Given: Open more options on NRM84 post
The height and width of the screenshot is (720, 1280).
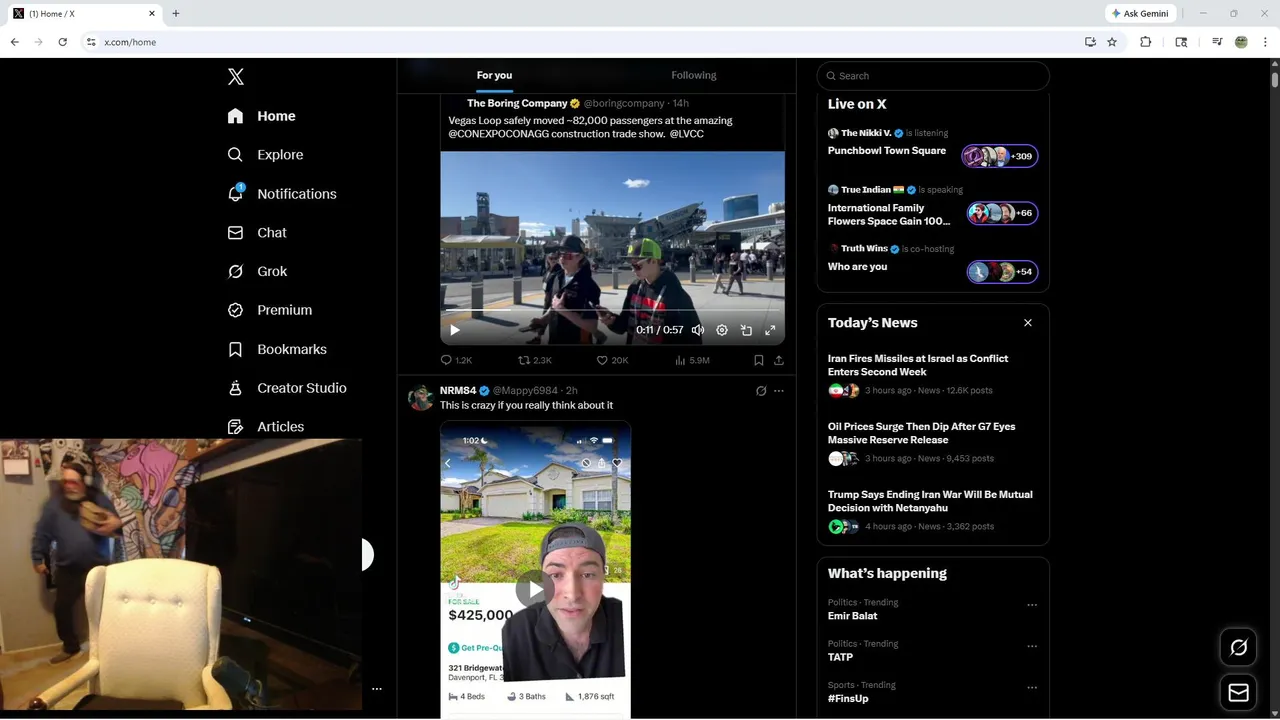Looking at the screenshot, I should tap(779, 391).
